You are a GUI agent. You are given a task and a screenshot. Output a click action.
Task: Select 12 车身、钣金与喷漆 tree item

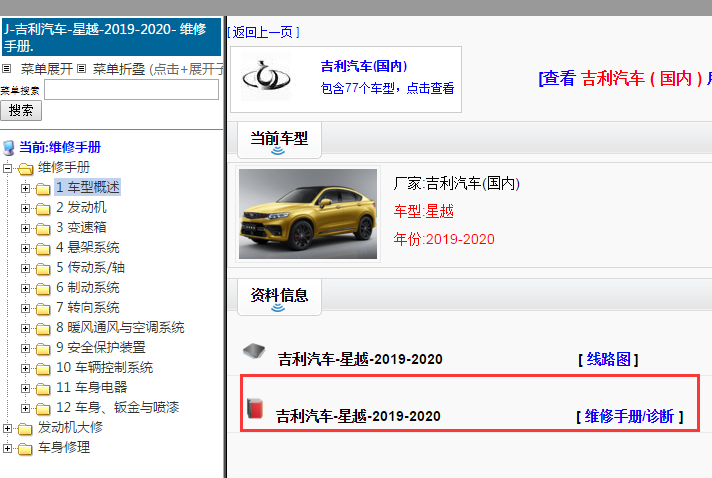click(118, 407)
